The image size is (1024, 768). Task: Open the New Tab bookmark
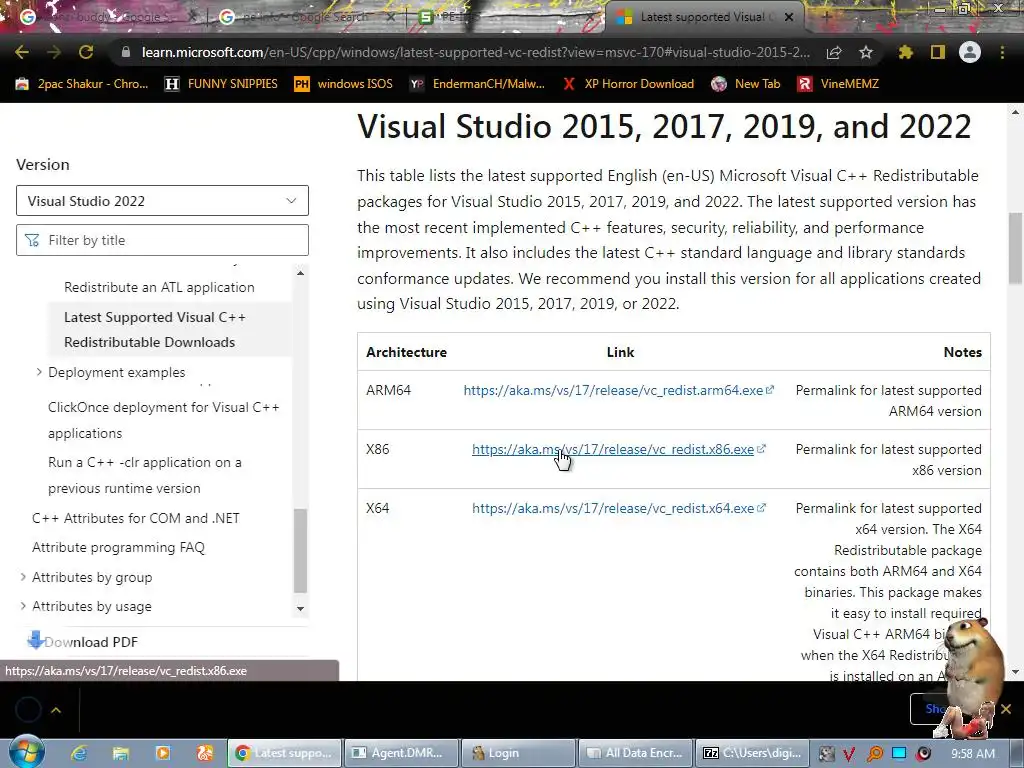746,84
